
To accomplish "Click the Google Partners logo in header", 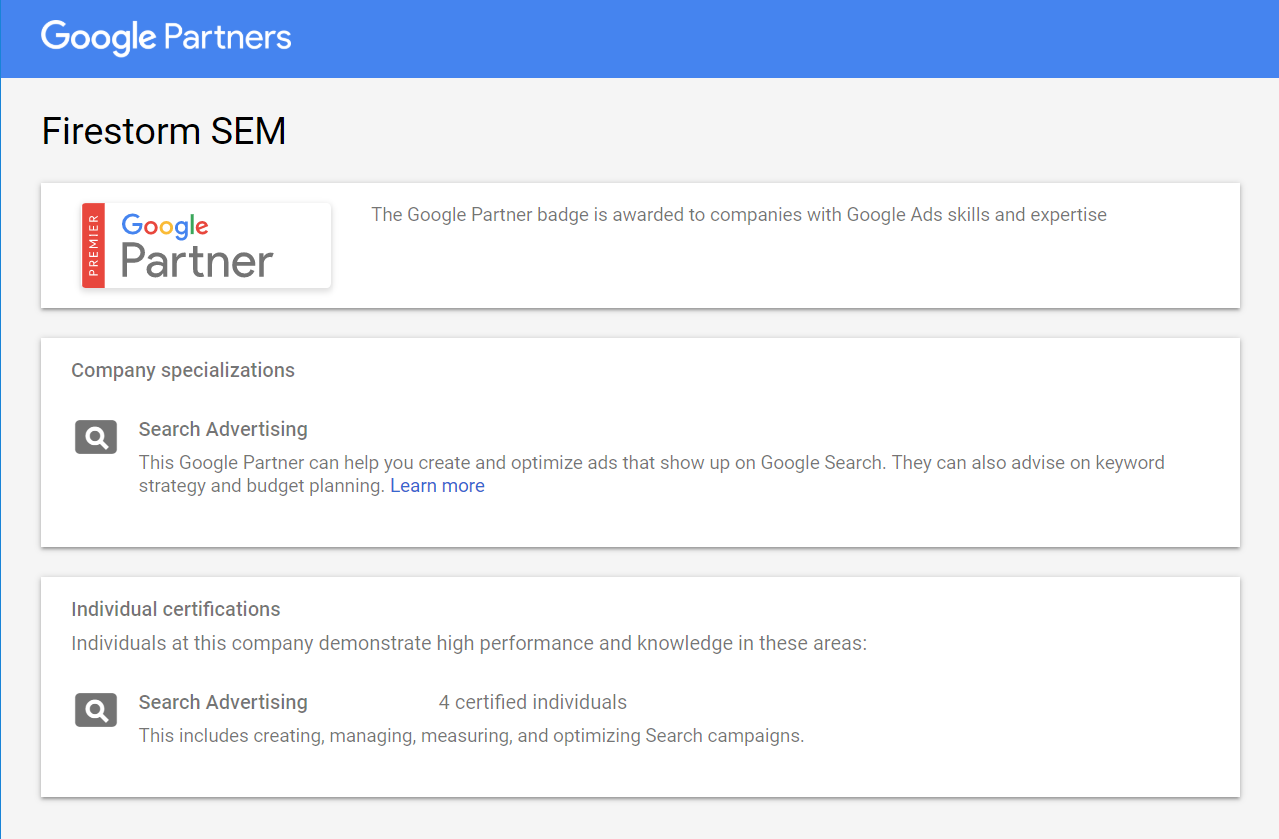I will (x=166, y=38).
